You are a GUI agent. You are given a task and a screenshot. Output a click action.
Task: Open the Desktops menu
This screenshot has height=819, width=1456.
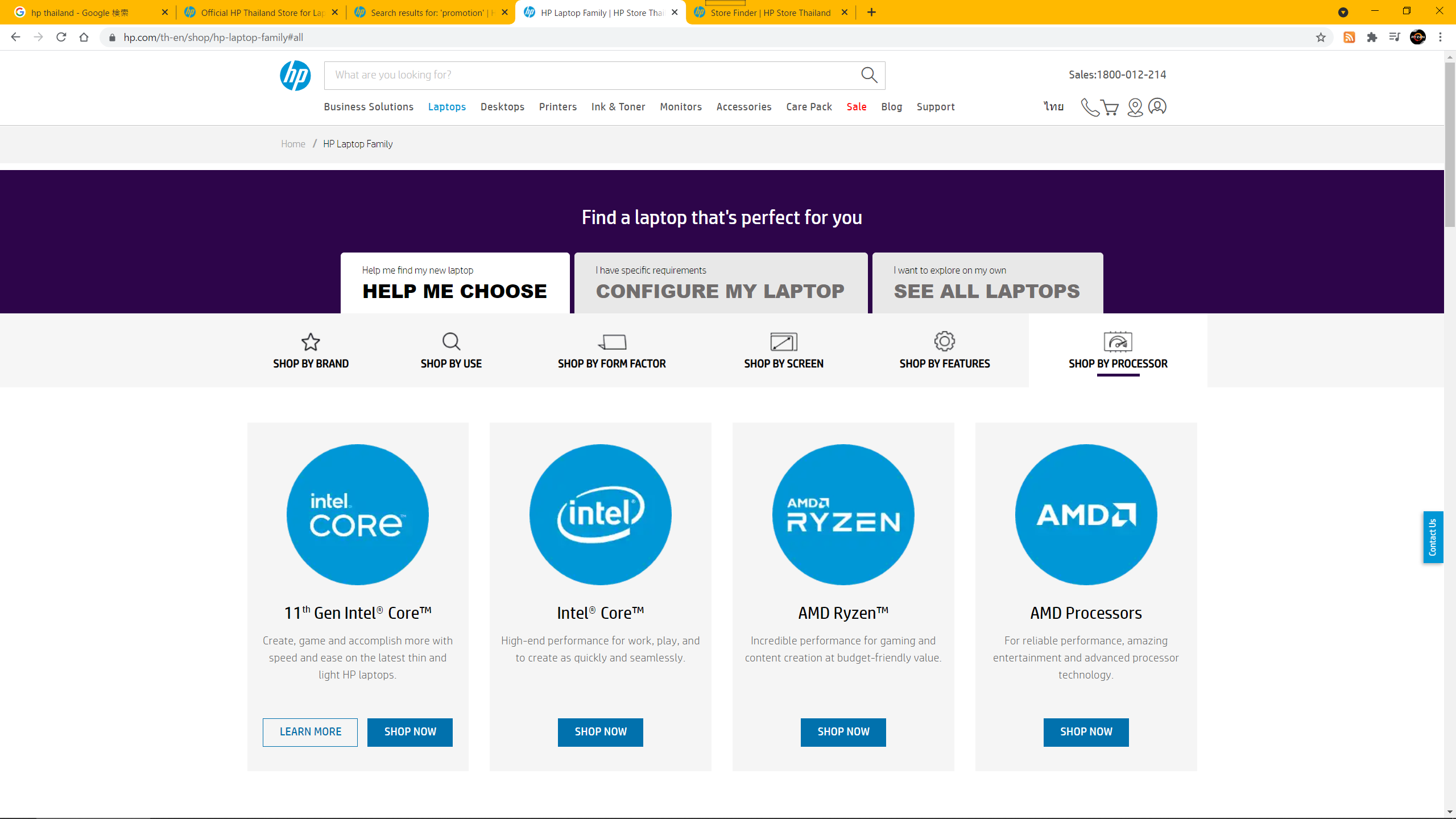pos(502,107)
